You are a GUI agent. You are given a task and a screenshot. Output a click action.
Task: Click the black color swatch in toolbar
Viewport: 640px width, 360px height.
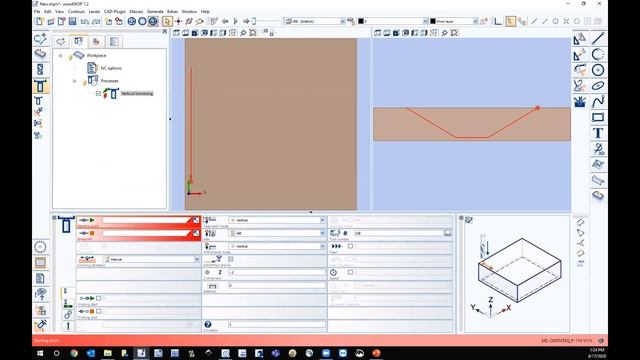click(361, 21)
